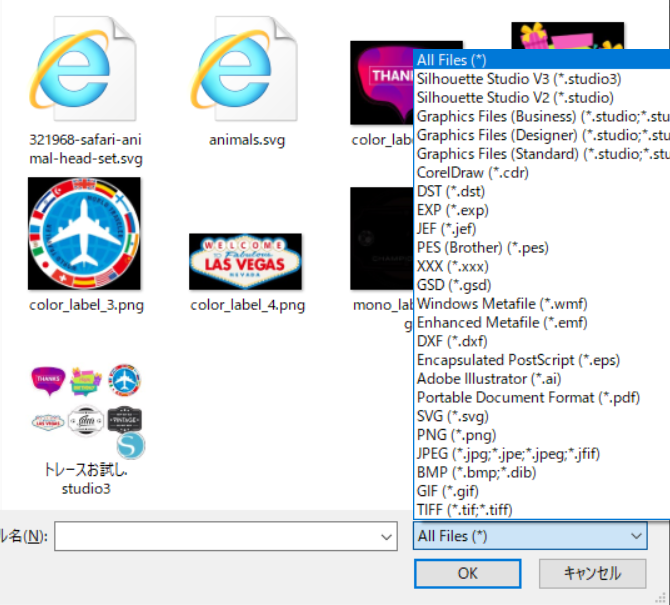Filter by JPEG (*.jpg;*.jpe;*.jpeg;*.jfif)
This screenshot has width=670, height=605.
pos(541,454)
